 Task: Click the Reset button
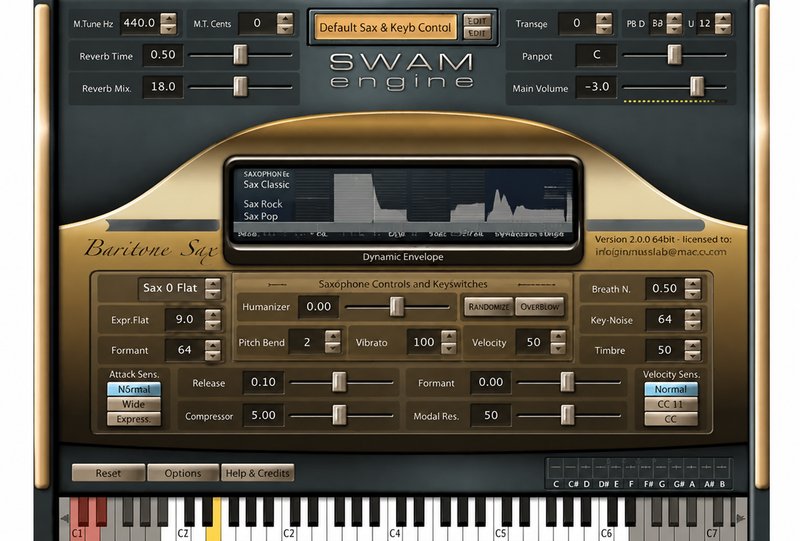[108, 473]
